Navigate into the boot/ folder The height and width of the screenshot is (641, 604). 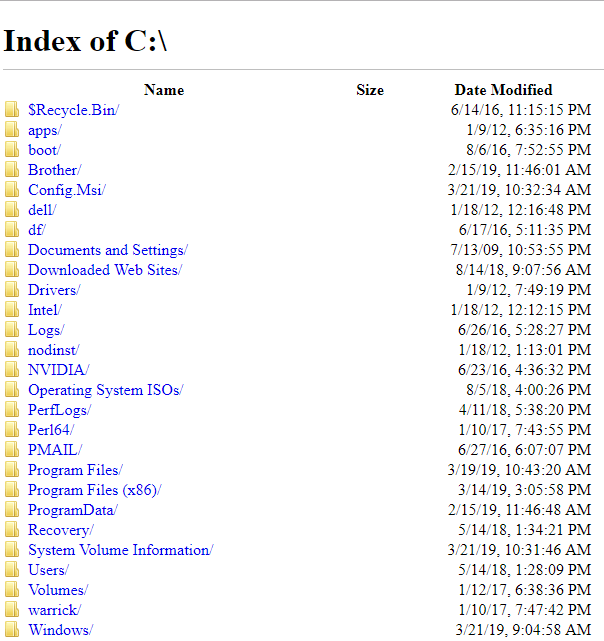[44, 150]
